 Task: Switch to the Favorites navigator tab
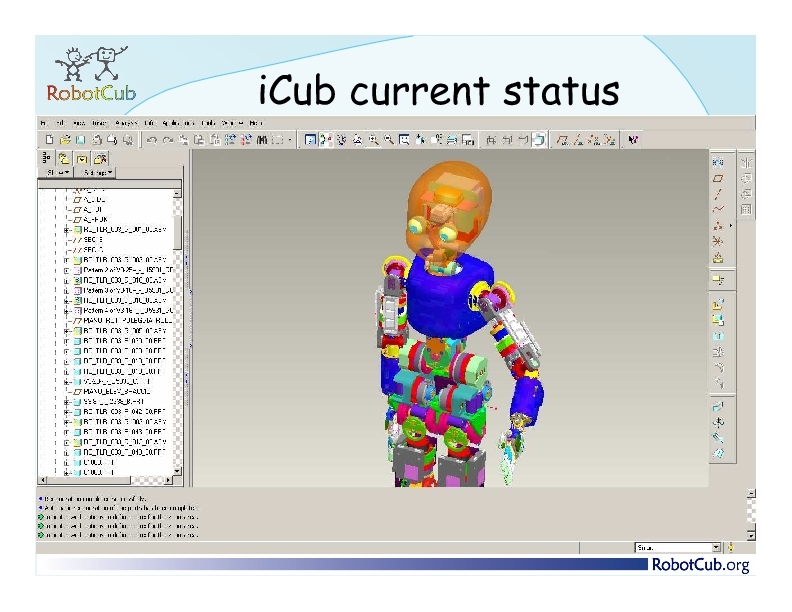82,159
